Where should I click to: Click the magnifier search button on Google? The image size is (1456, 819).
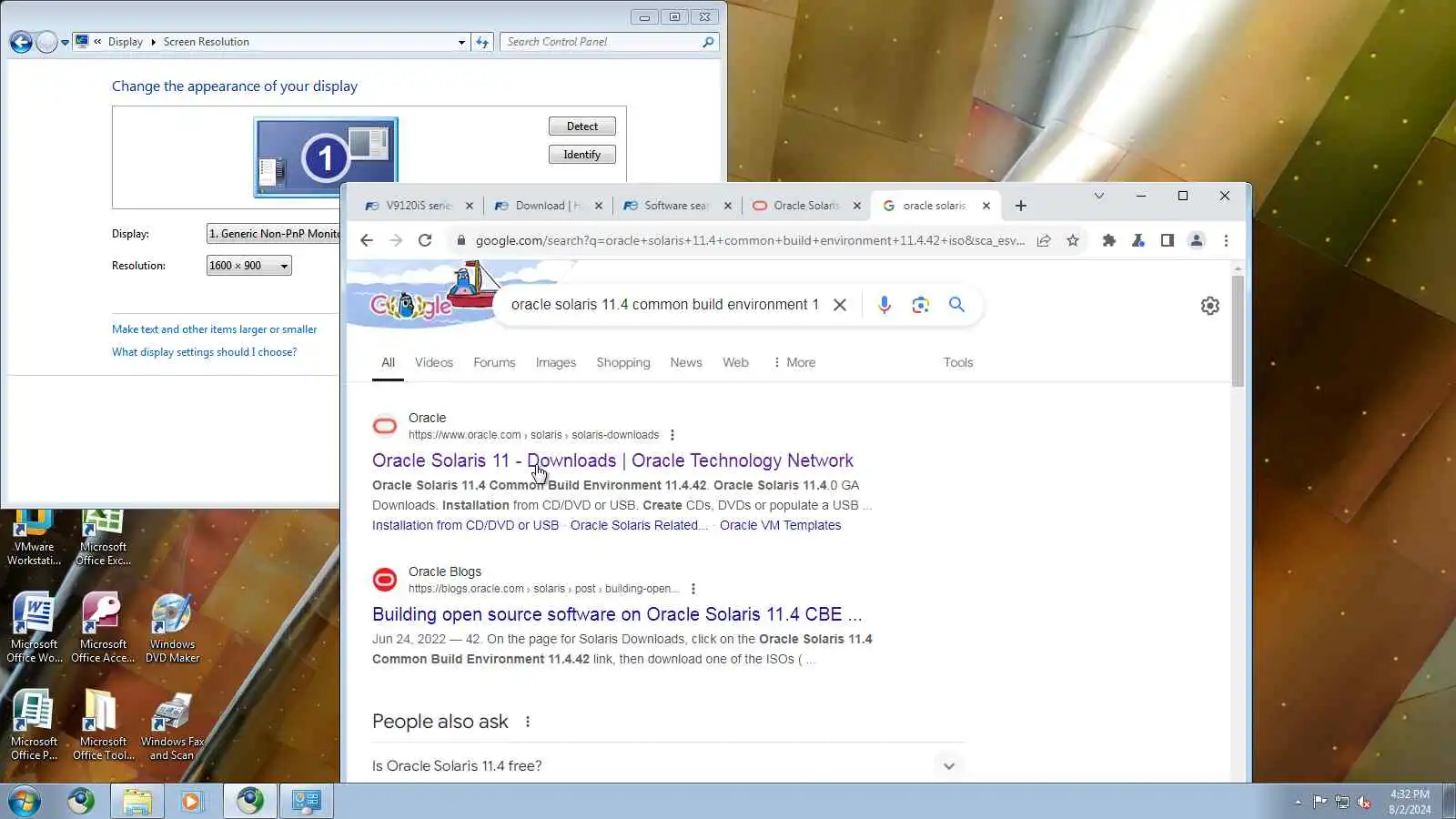coord(956,305)
